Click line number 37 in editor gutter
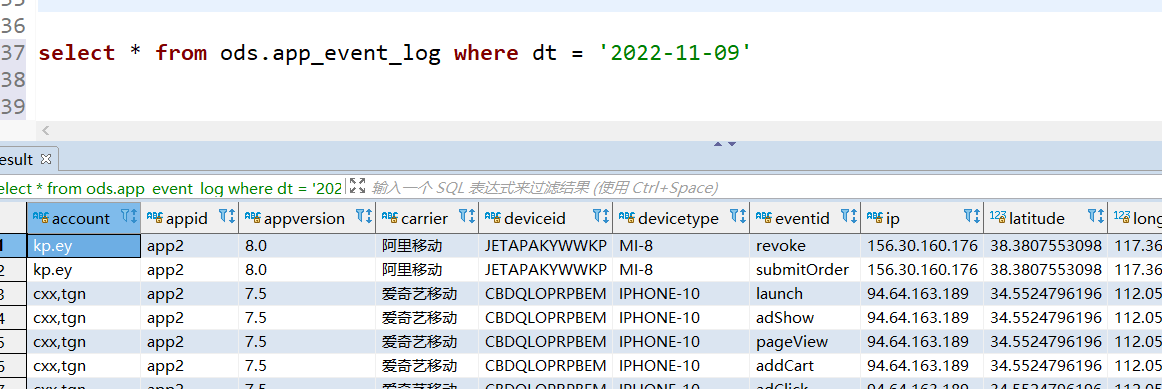Screen dimensions: 1162x389 point(13,53)
